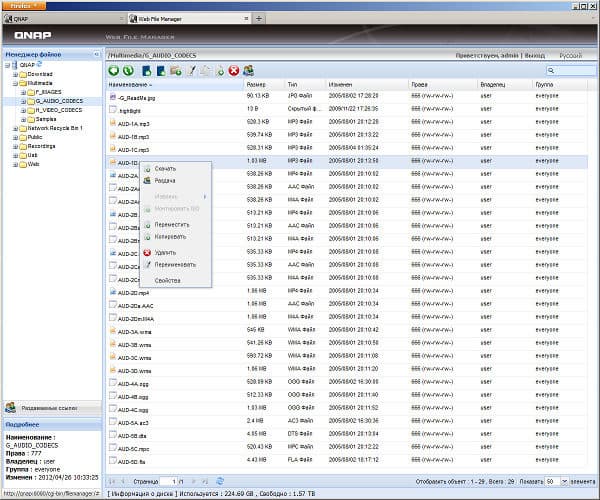Click the Выход logout link
The height and width of the screenshot is (500, 600).
tap(535, 55)
